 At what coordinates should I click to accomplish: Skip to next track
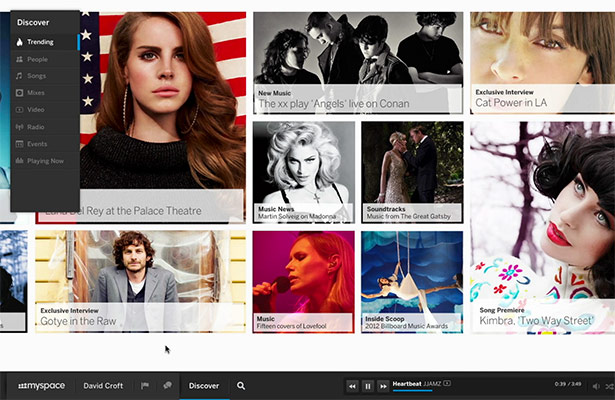pos(383,386)
